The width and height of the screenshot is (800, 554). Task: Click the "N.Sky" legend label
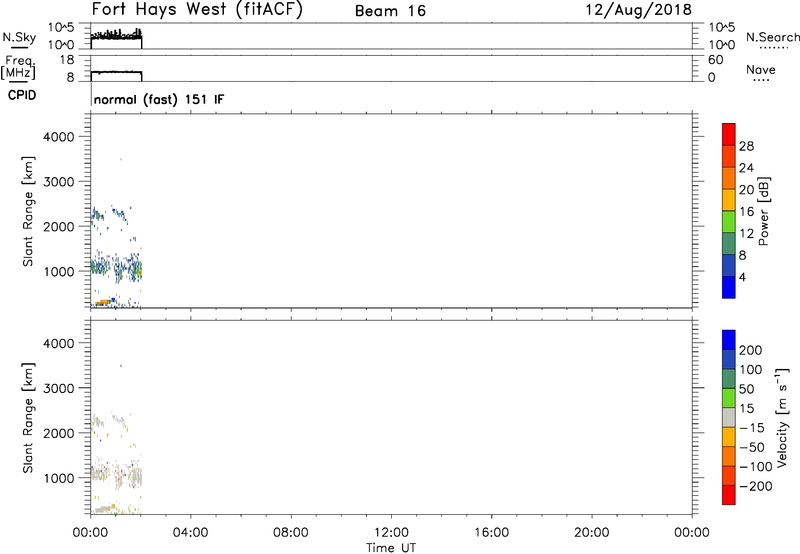19,37
